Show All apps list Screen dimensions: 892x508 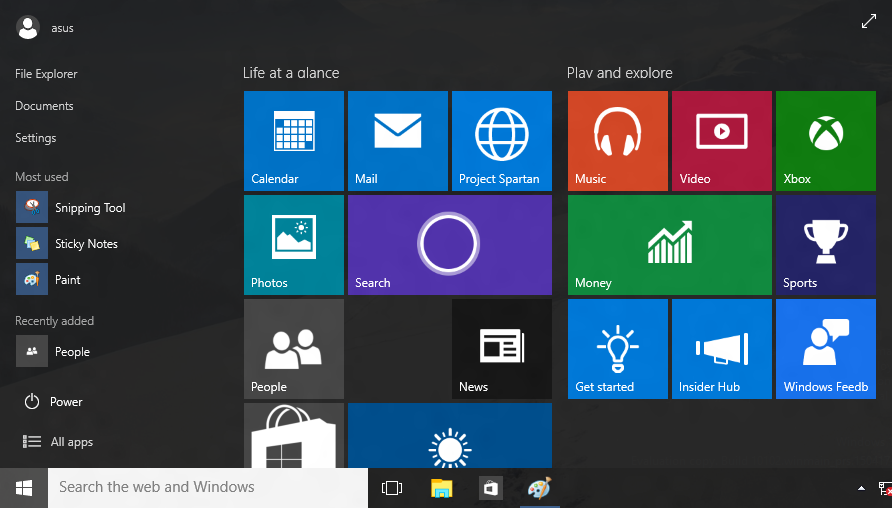(57, 441)
